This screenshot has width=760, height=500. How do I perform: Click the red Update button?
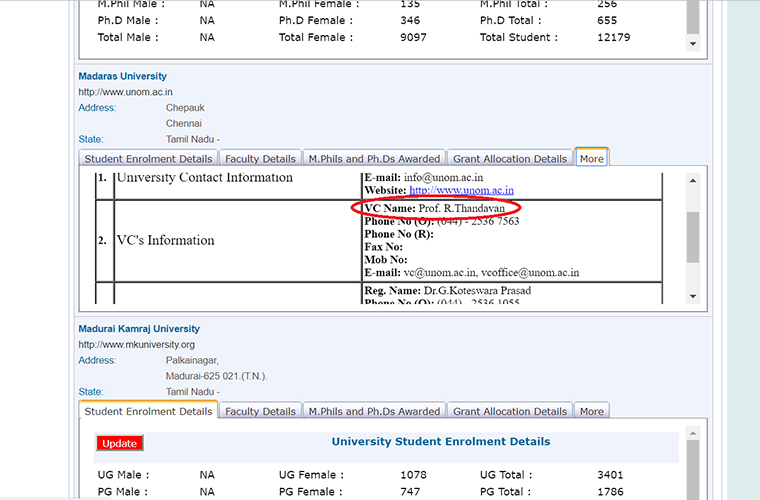[120, 443]
